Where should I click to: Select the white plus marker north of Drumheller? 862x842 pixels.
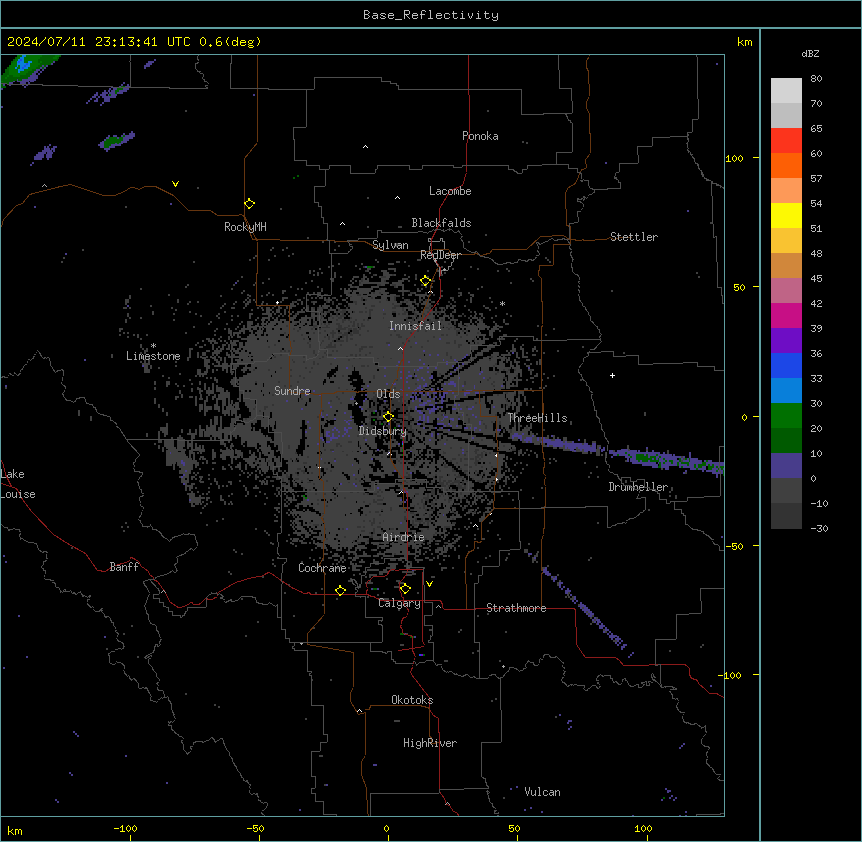point(612,375)
